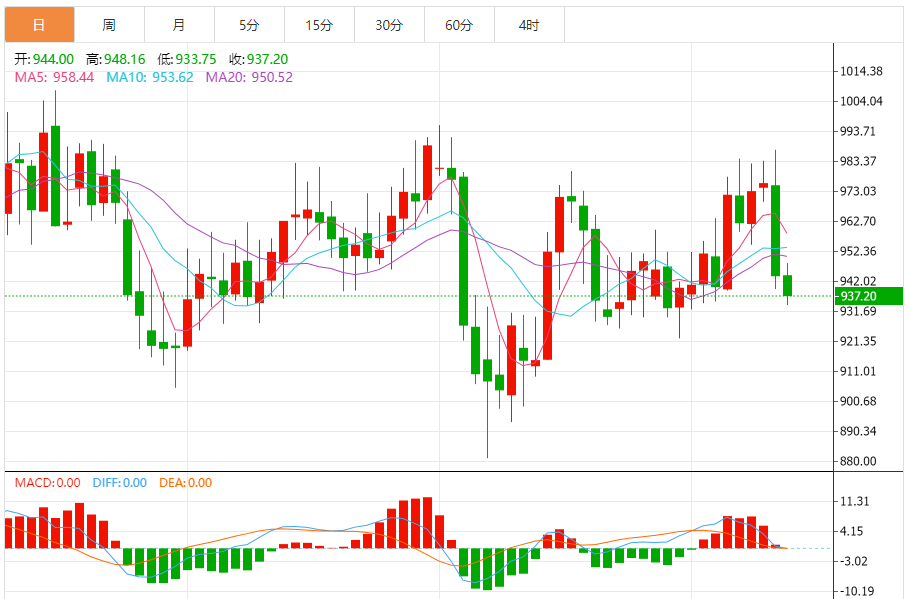Click the 890.34 price axis label
This screenshot has height=599, width=910.
tap(858, 431)
